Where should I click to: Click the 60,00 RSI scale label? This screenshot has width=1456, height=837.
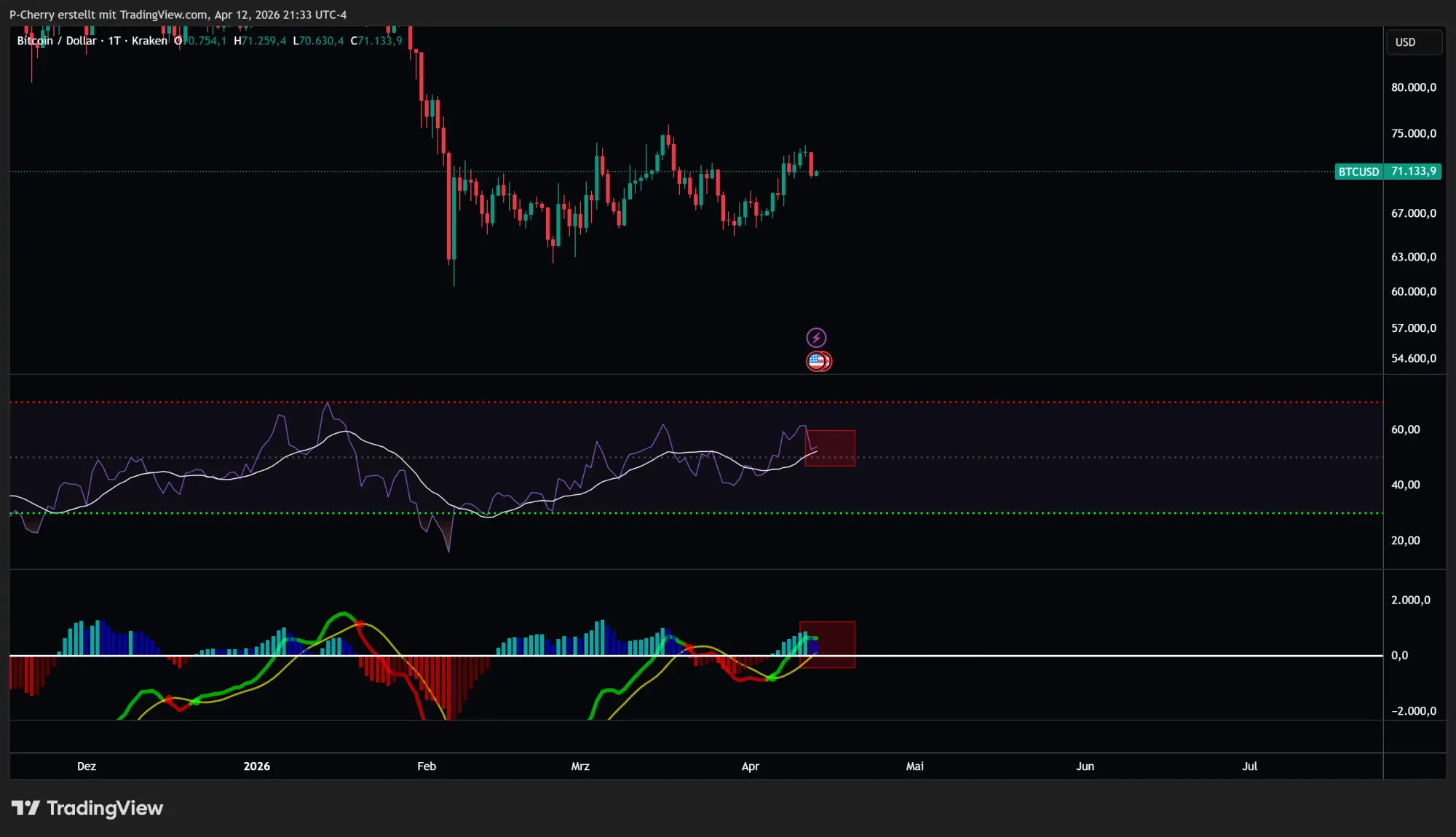pyautogui.click(x=1405, y=429)
